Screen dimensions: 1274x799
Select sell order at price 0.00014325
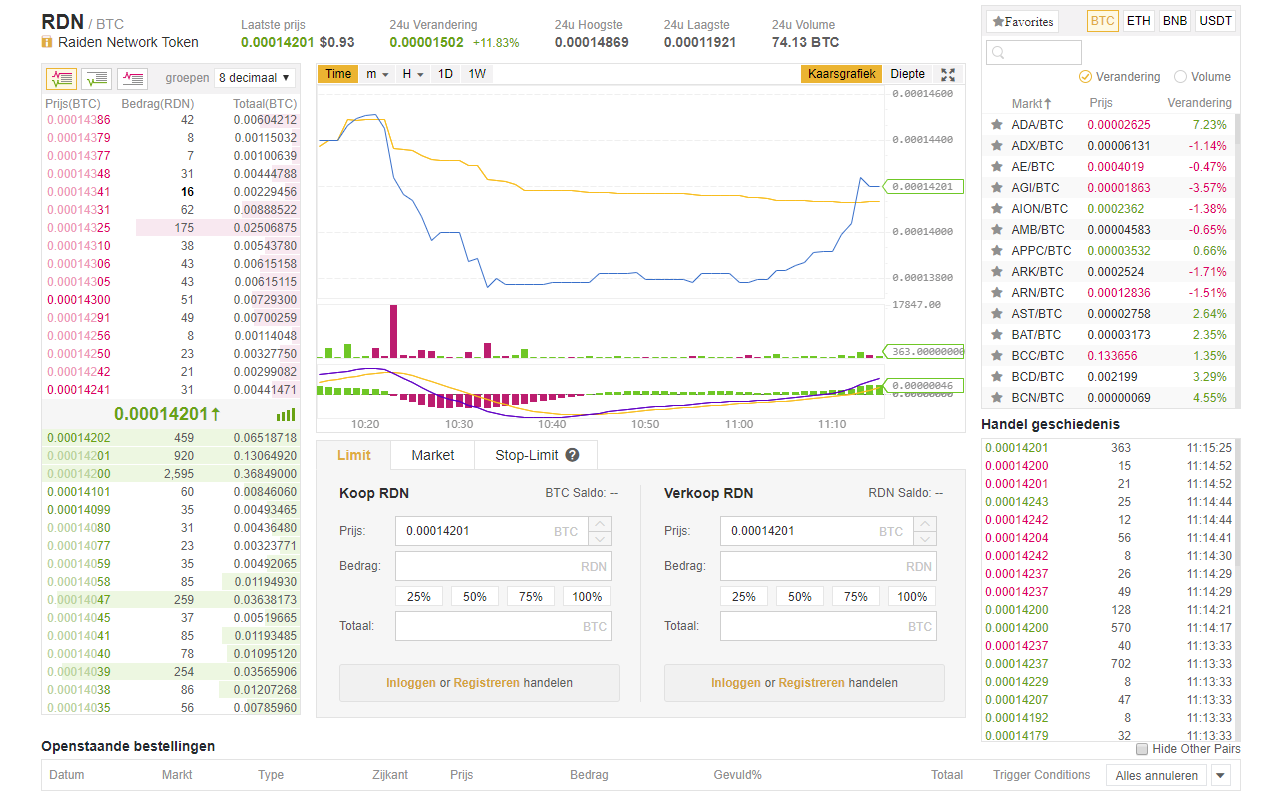(x=172, y=228)
